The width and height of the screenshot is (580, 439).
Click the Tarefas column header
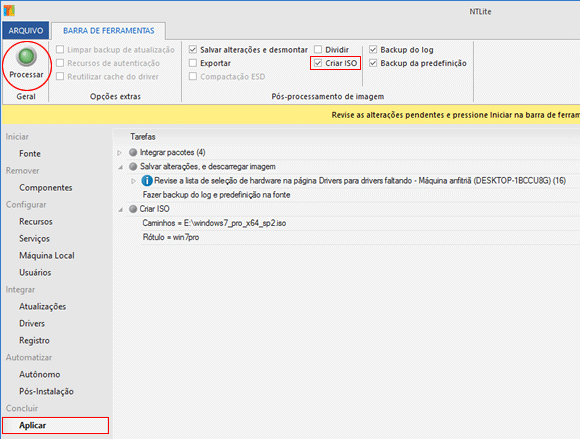[143, 137]
